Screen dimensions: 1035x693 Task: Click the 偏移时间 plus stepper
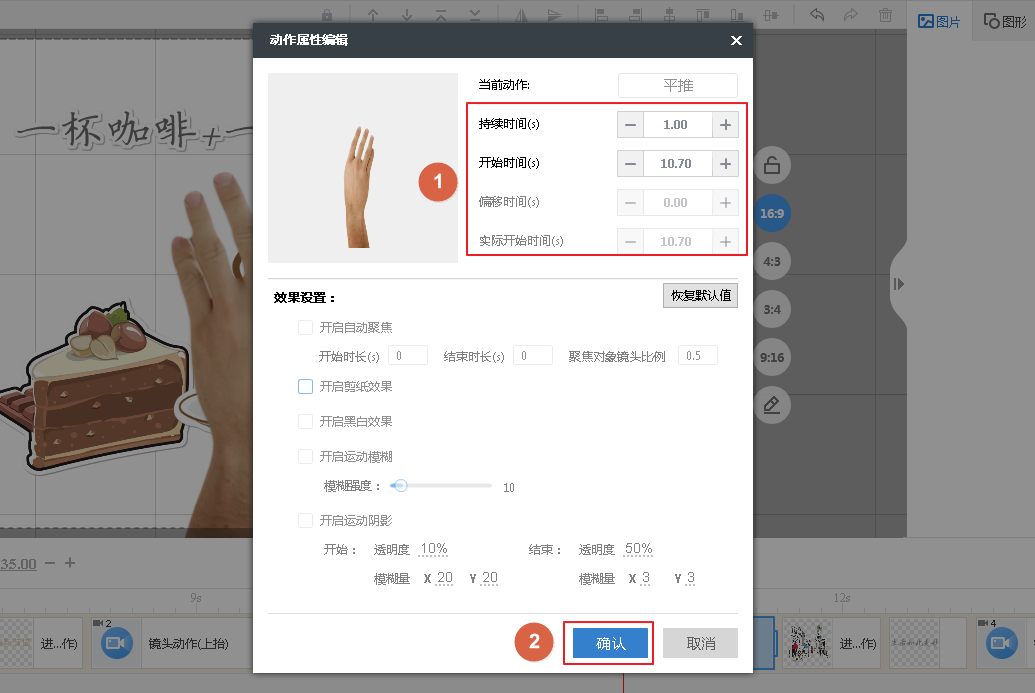(724, 202)
